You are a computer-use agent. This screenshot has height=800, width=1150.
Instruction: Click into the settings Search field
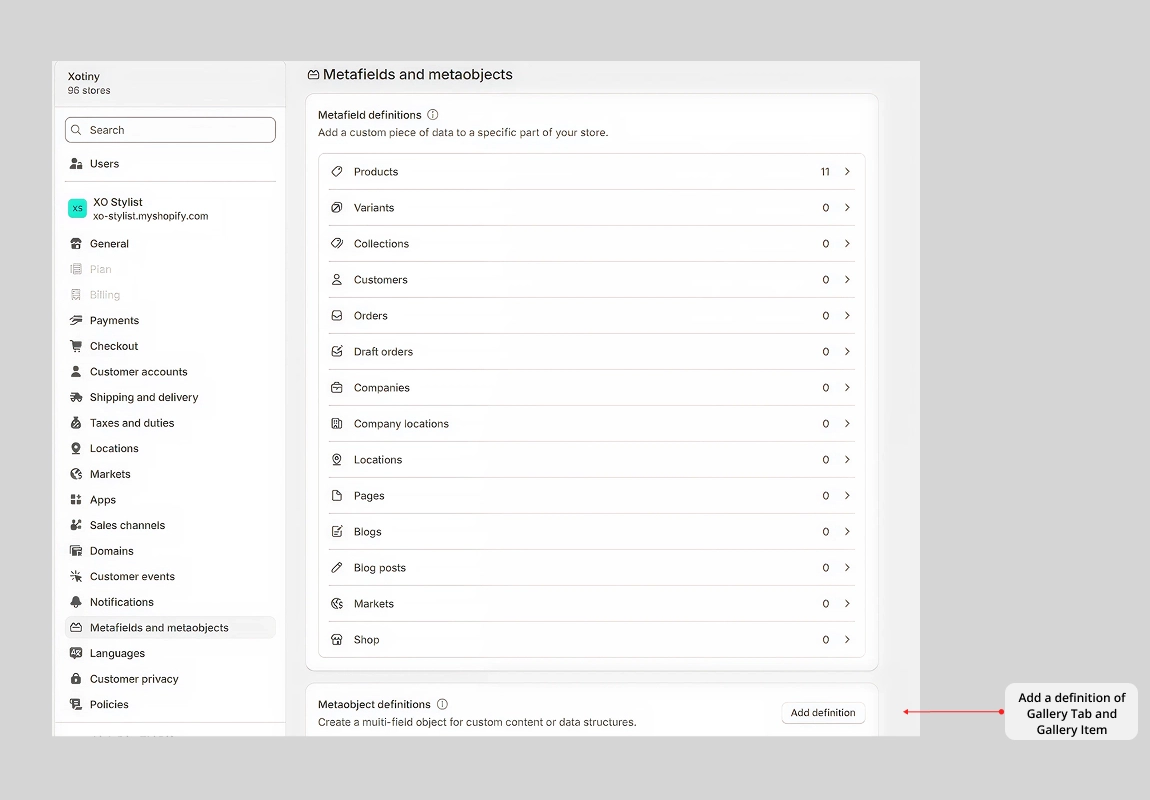(x=170, y=130)
